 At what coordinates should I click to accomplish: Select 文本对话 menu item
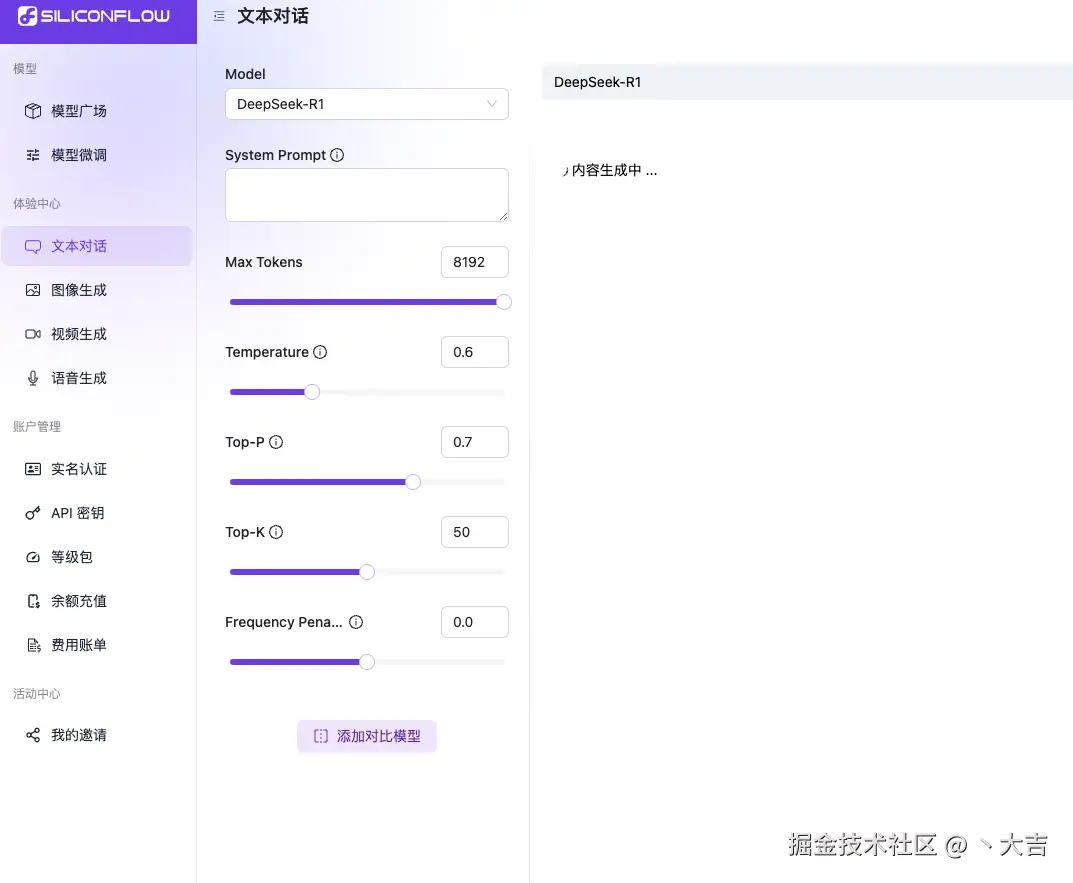click(96, 246)
